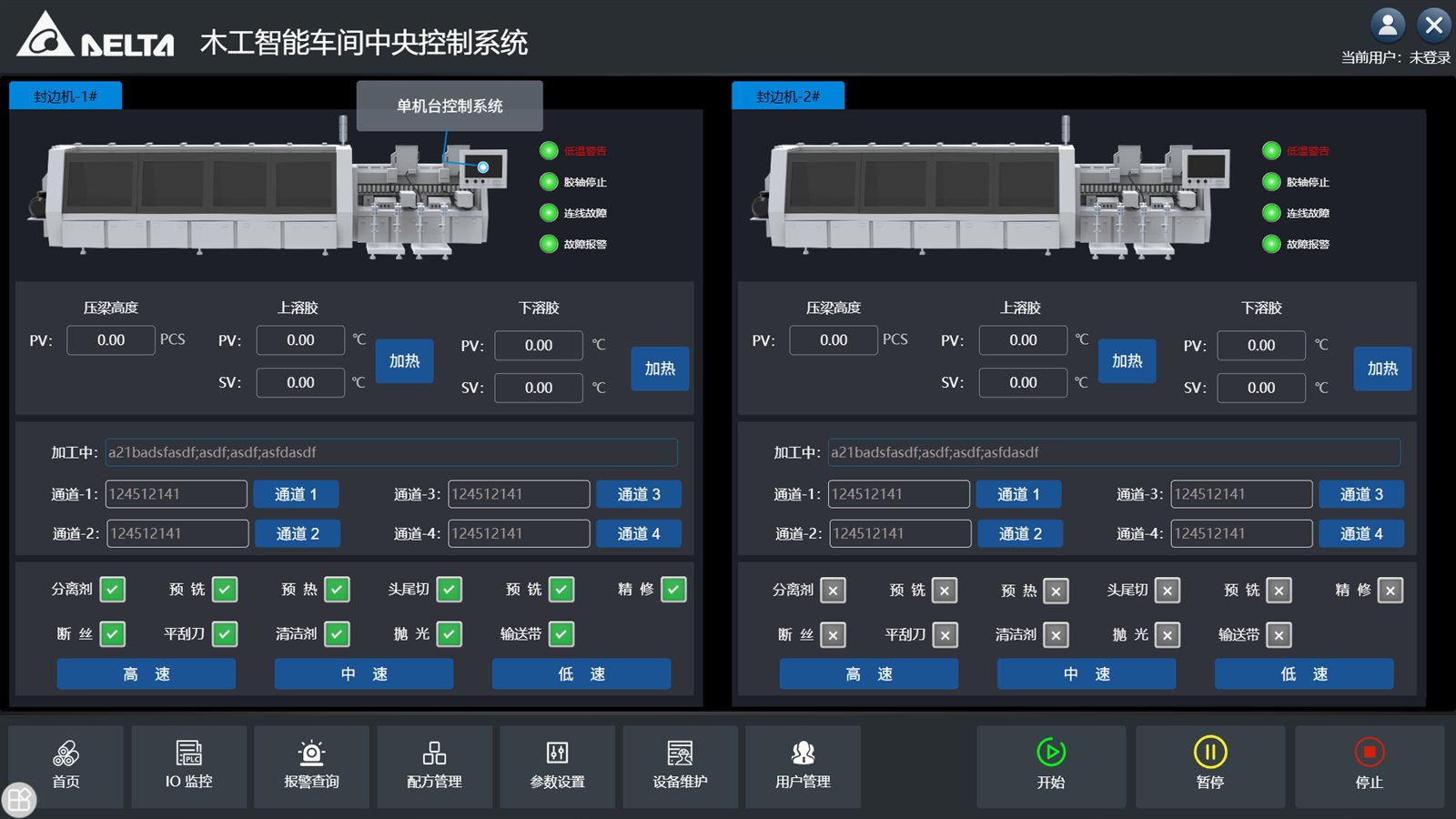Click the red 停止 stop button
The image size is (1456, 819).
point(1370,766)
